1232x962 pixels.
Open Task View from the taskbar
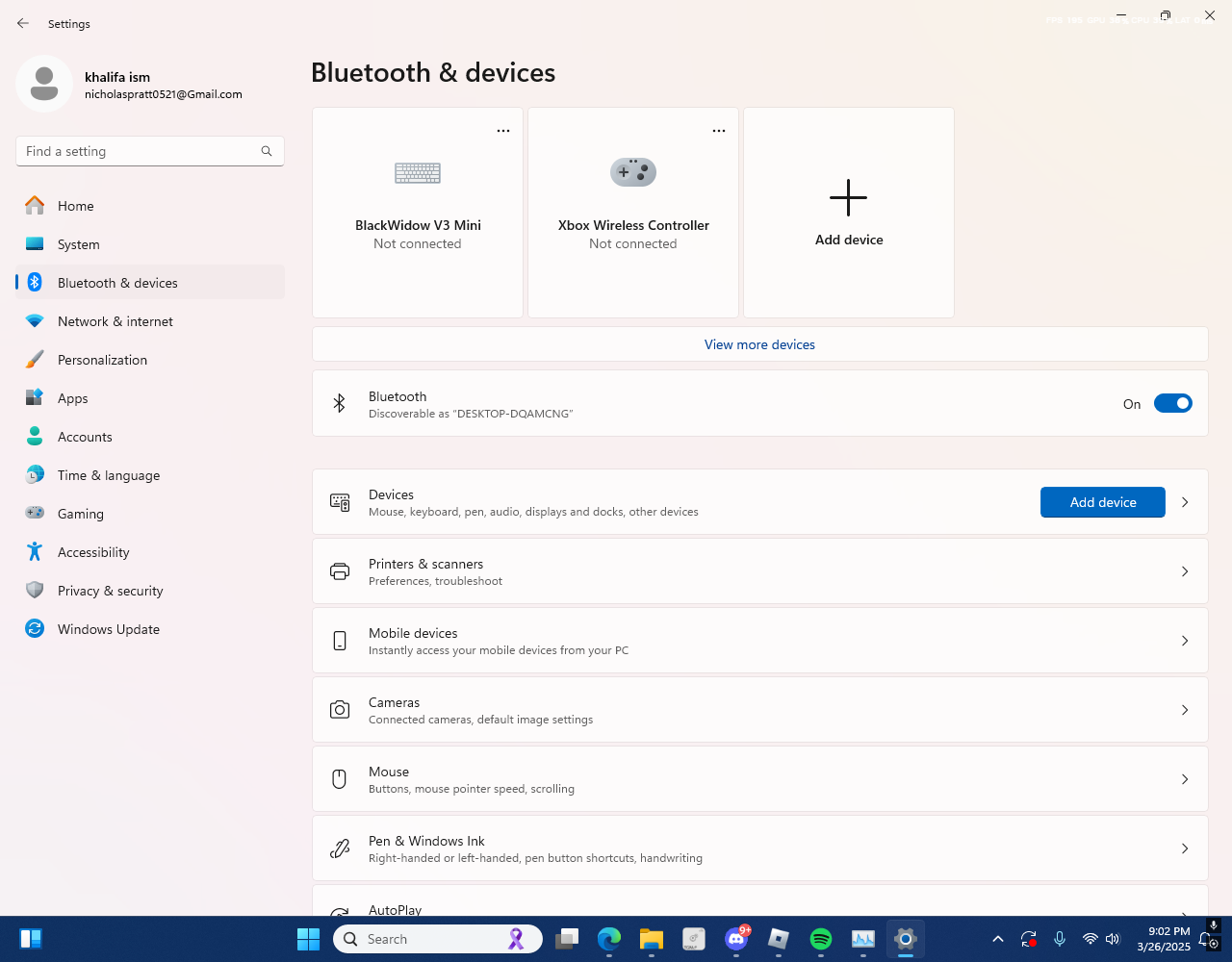tap(567, 939)
